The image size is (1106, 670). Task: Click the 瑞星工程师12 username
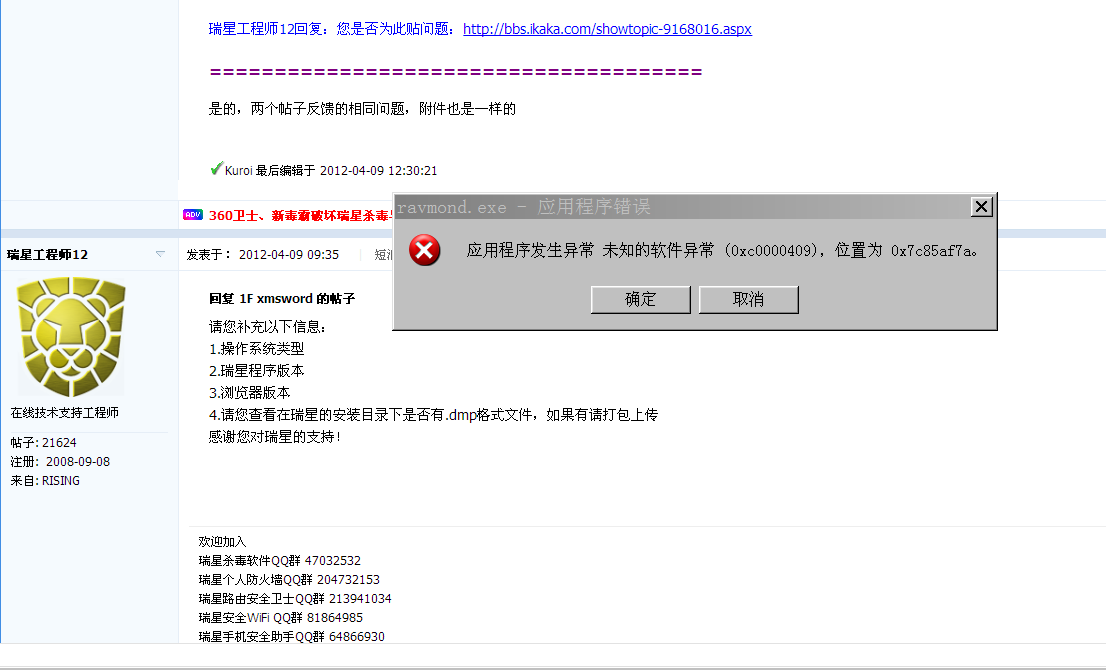click(x=48, y=255)
